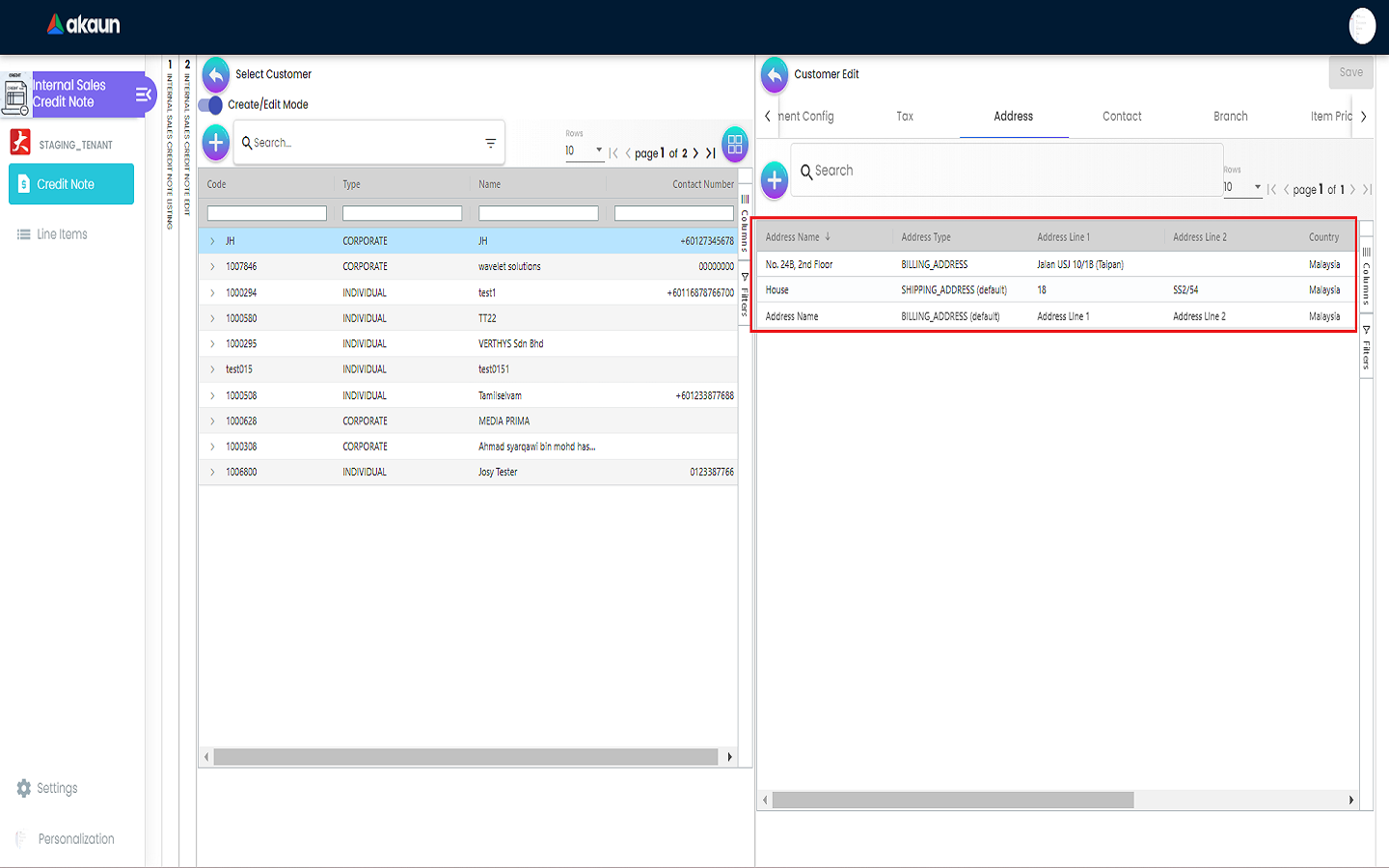Go to next page of customer list
Viewport: 1389px width, 868px height.
(x=695, y=153)
